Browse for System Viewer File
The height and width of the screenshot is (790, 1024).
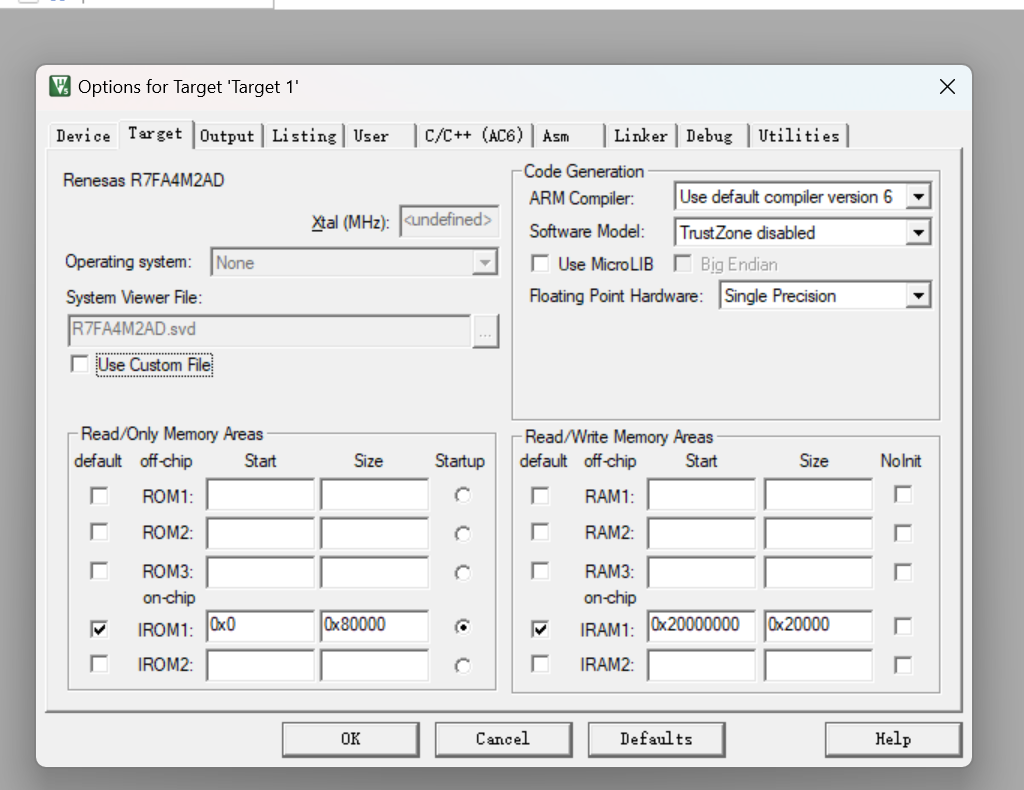[485, 332]
